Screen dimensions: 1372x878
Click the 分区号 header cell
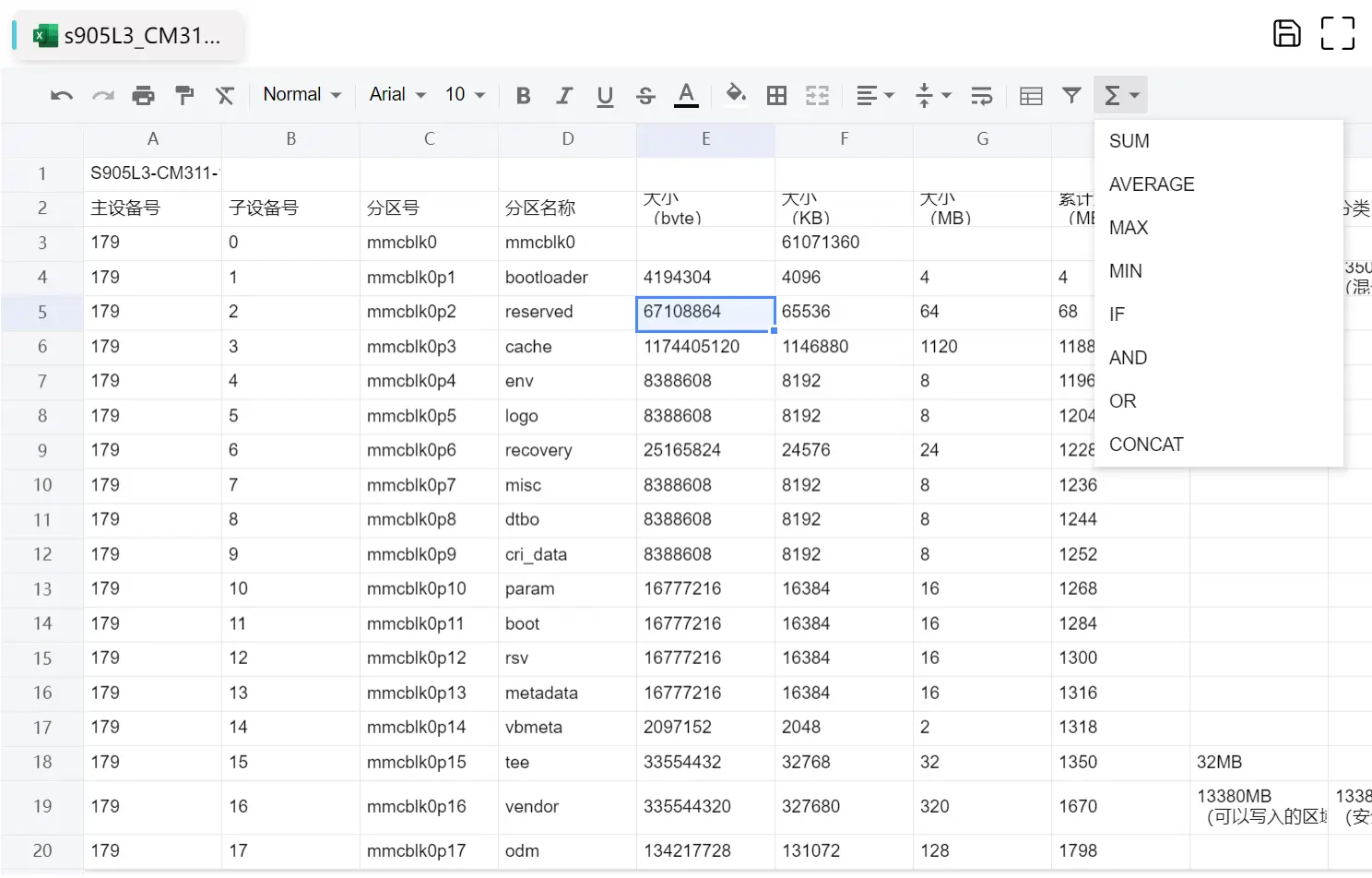coord(430,208)
